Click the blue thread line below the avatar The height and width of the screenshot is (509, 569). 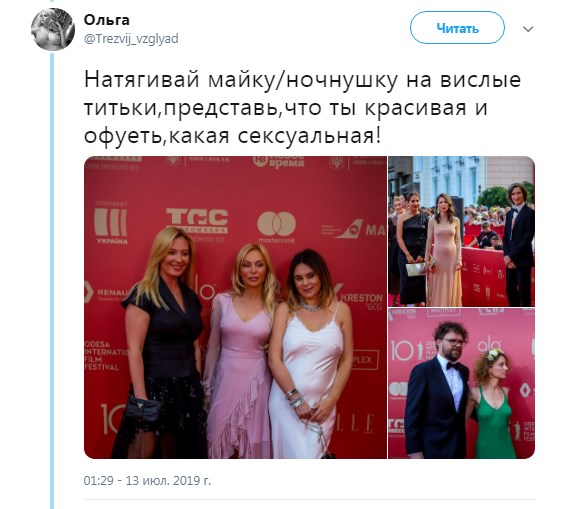[52, 281]
